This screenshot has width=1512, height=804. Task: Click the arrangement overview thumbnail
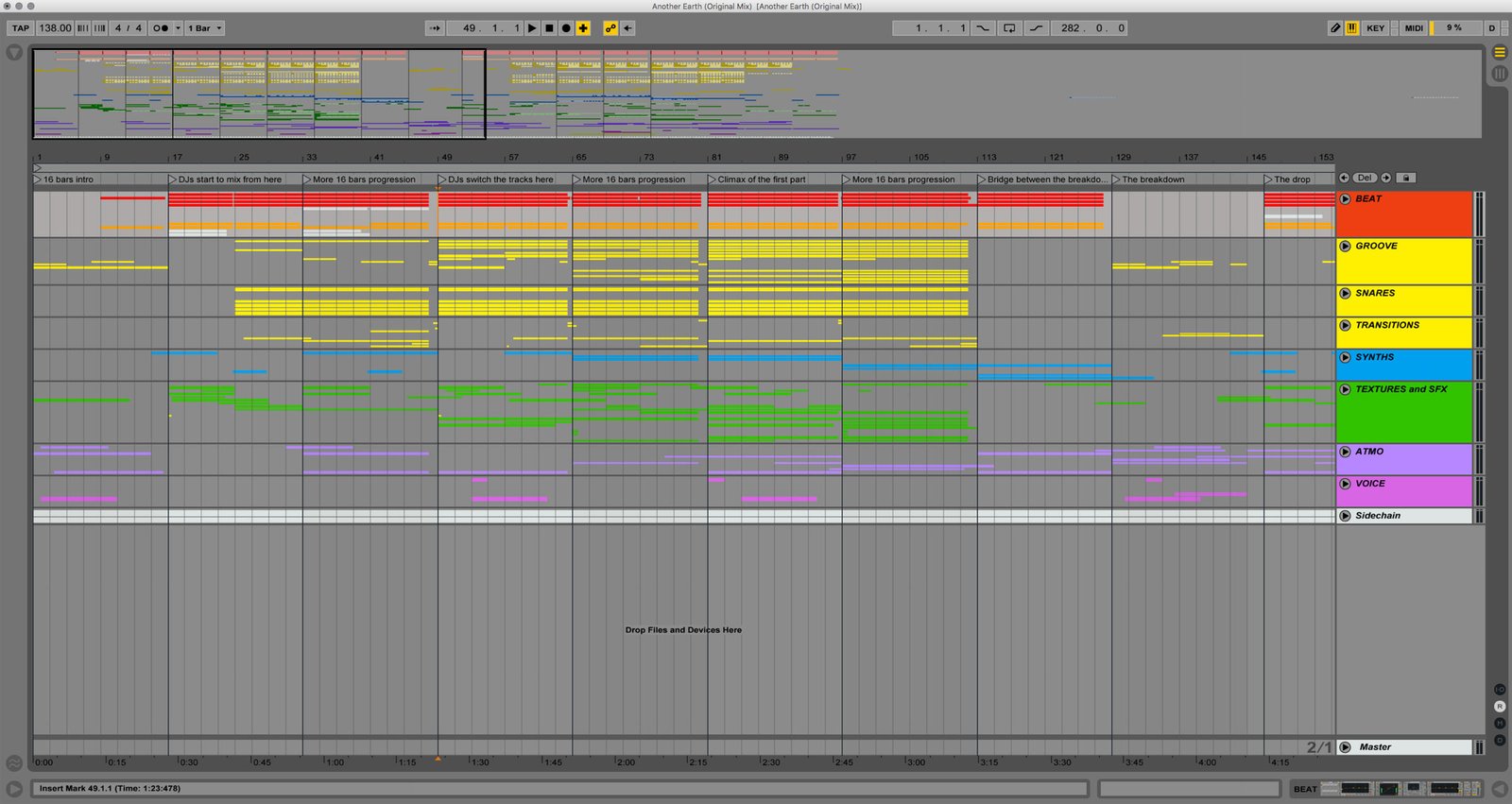(x=756, y=94)
